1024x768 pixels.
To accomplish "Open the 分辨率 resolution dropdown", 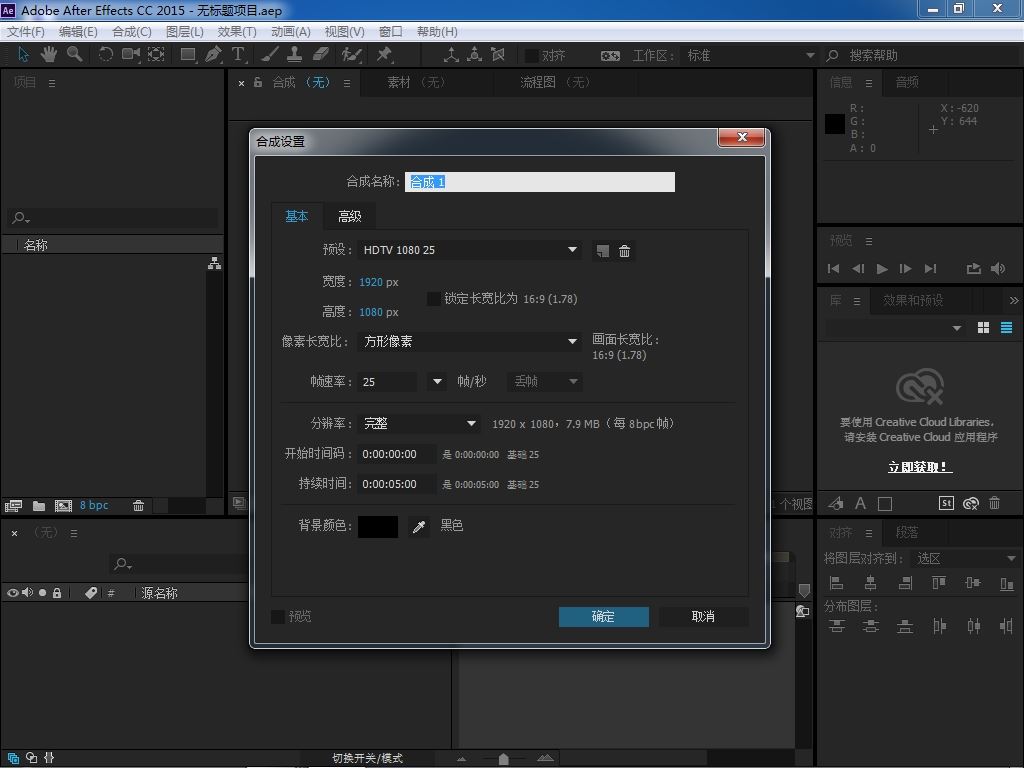I will click(x=419, y=424).
